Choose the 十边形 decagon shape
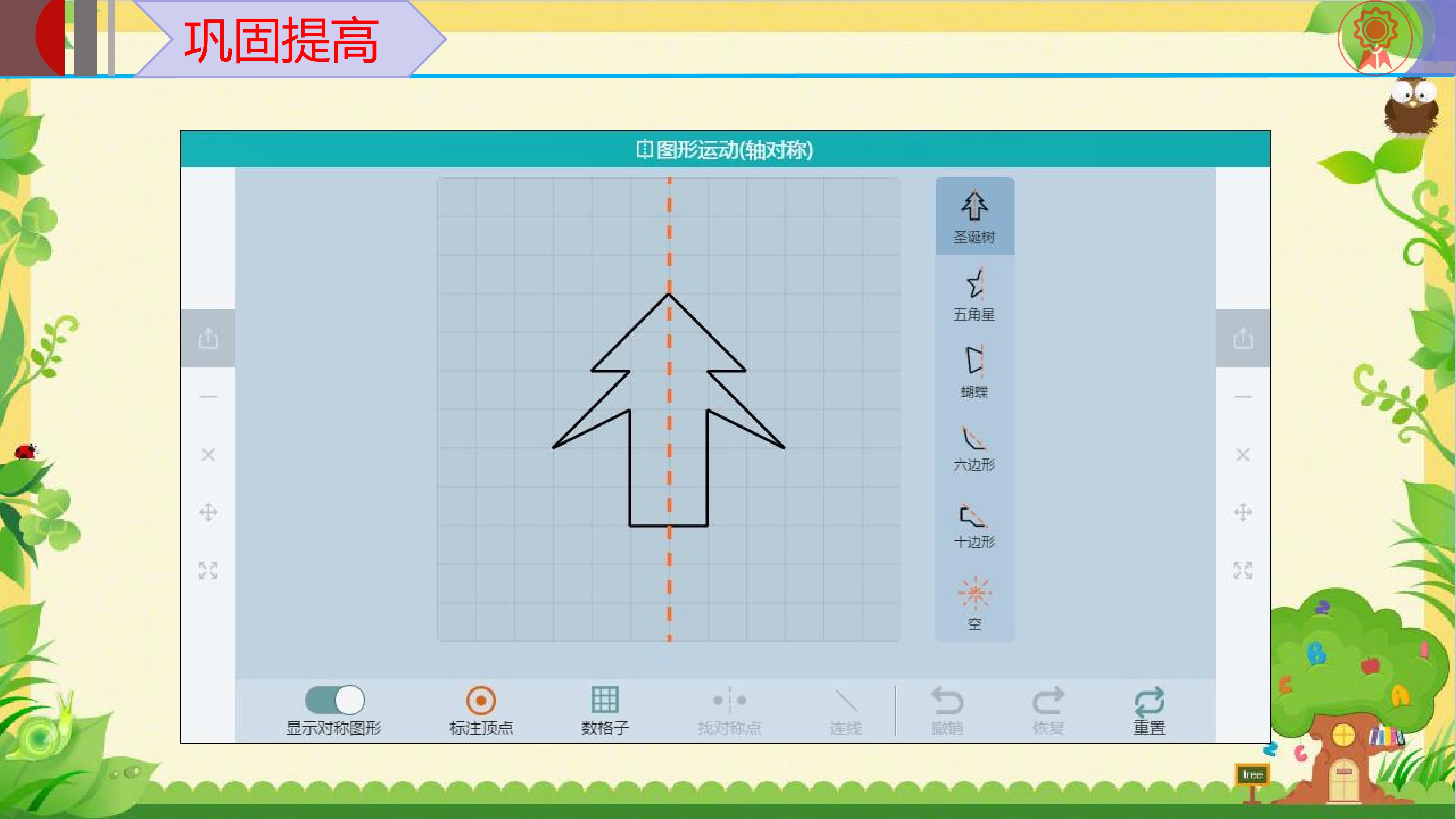This screenshot has width=1456, height=819. [x=974, y=526]
